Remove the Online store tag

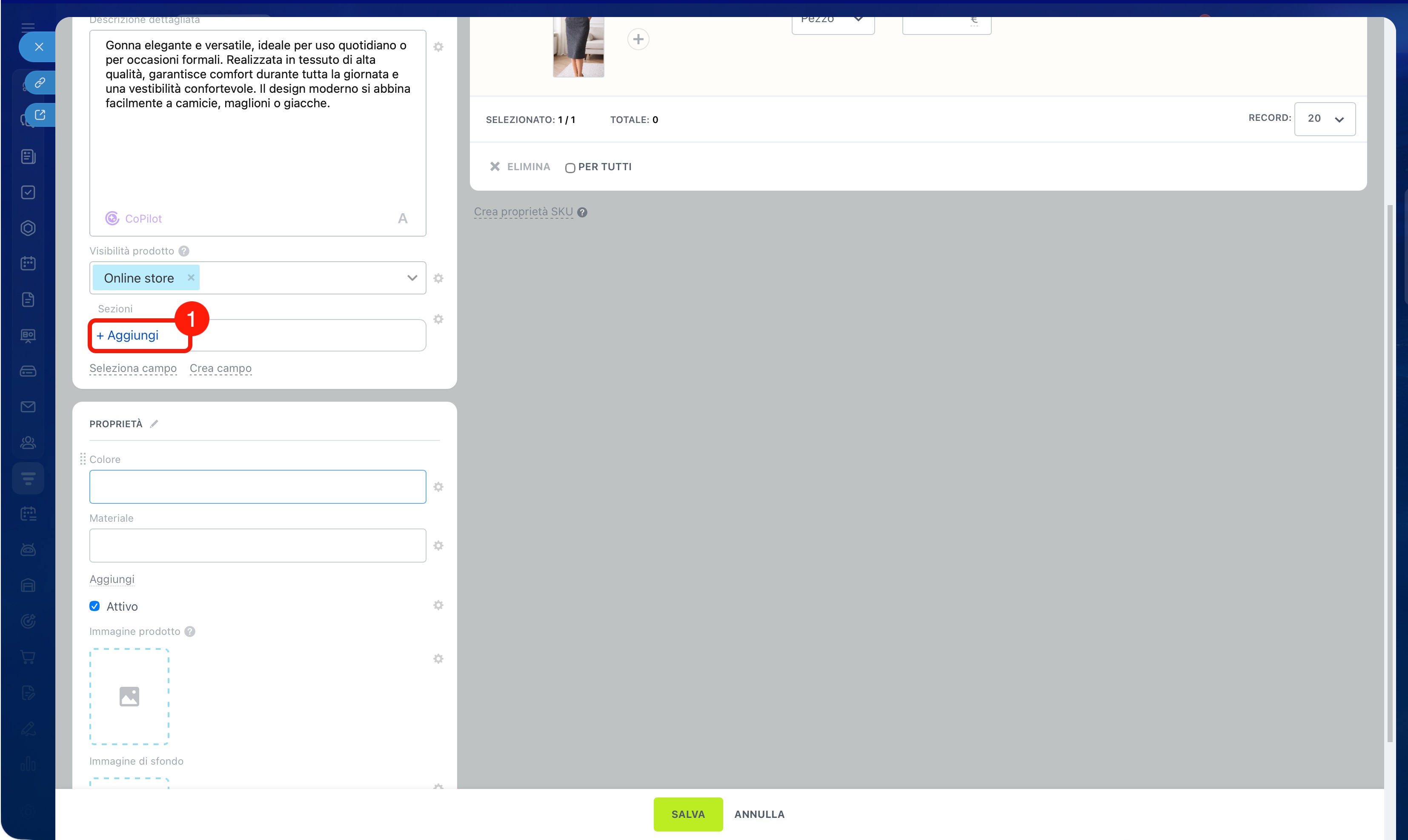pos(191,277)
